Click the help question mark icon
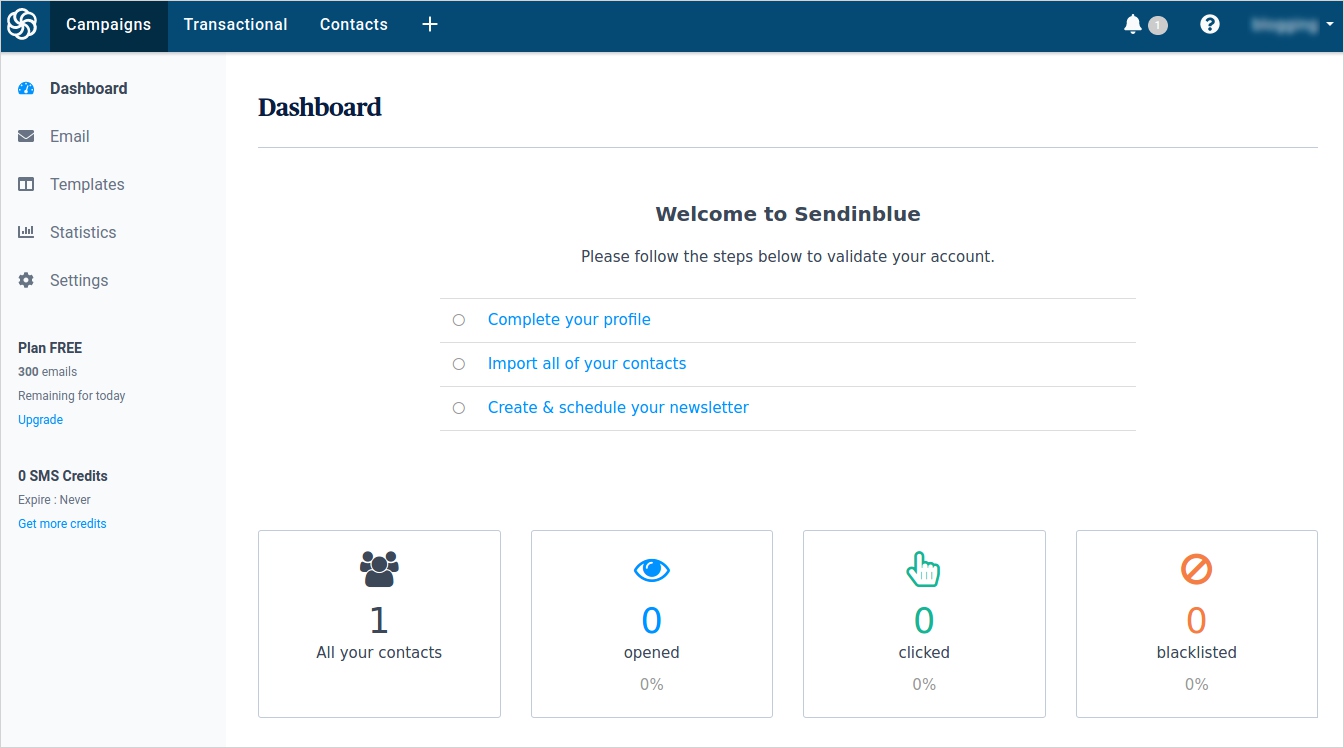Viewport: 1344px width, 748px height. (1210, 25)
